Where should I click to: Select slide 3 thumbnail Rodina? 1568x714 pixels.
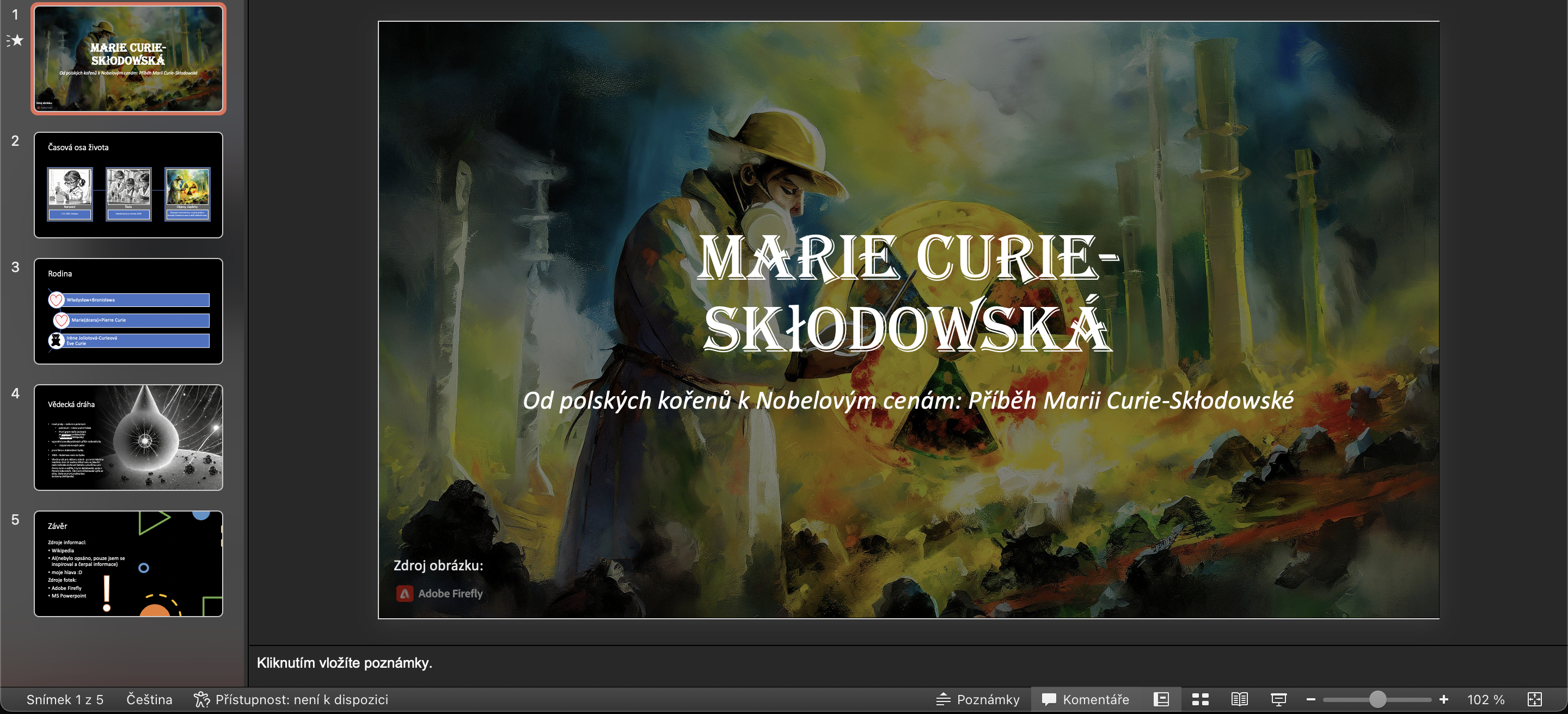[128, 311]
